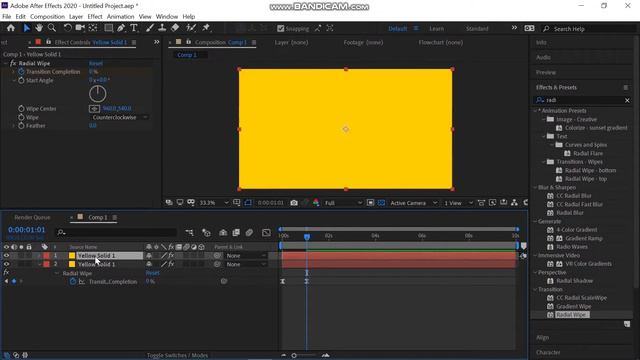Toggle the Start Angle stopwatch

click(x=21, y=80)
